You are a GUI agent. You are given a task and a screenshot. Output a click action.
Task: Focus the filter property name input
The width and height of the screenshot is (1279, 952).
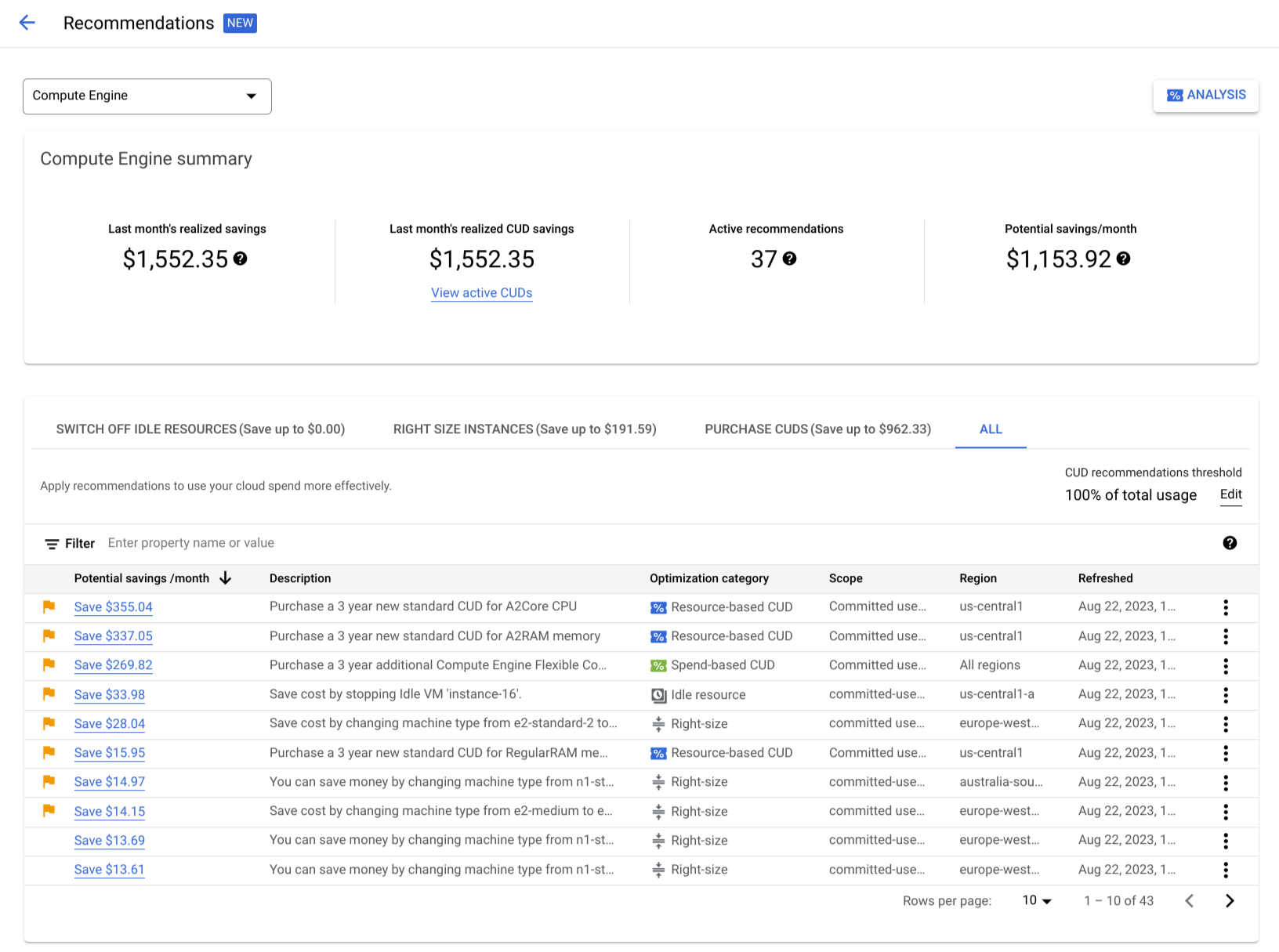pyautogui.click(x=191, y=543)
